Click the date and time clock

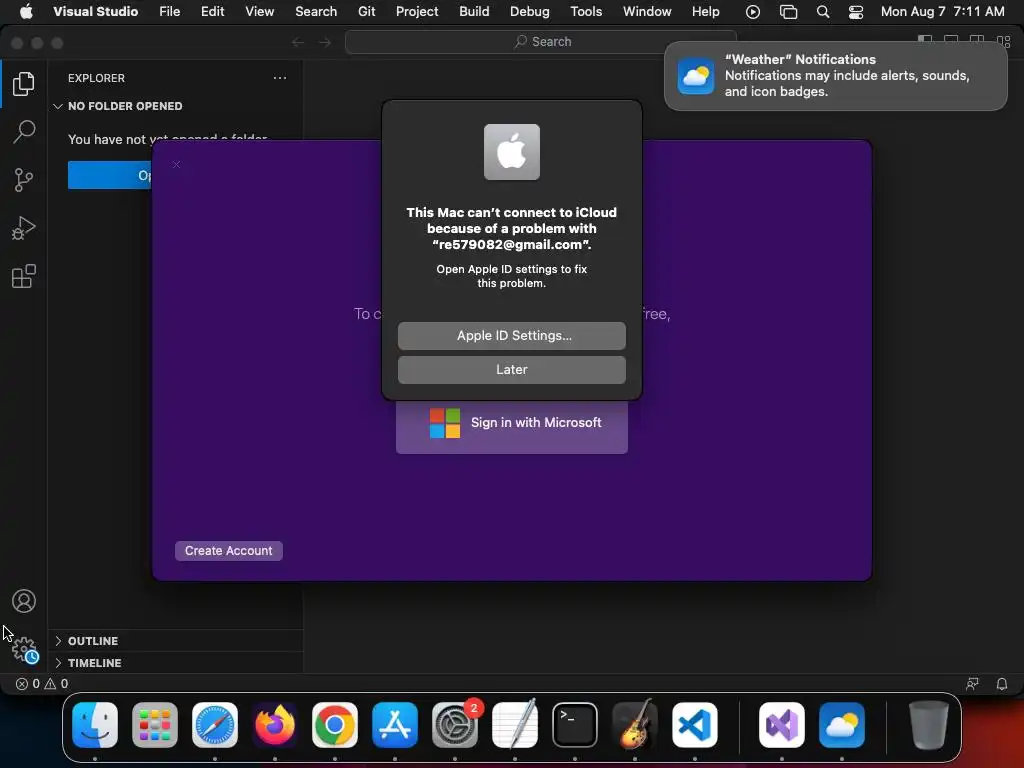click(942, 11)
